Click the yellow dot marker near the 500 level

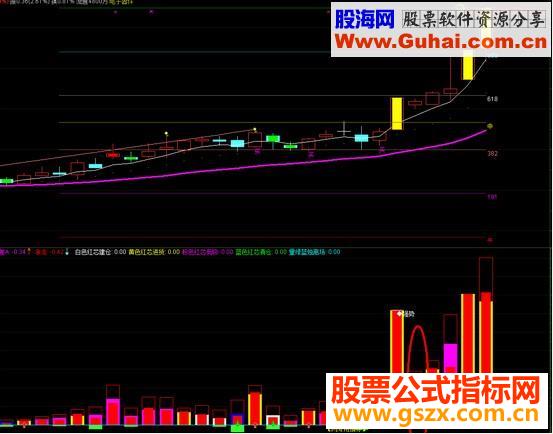(490, 126)
